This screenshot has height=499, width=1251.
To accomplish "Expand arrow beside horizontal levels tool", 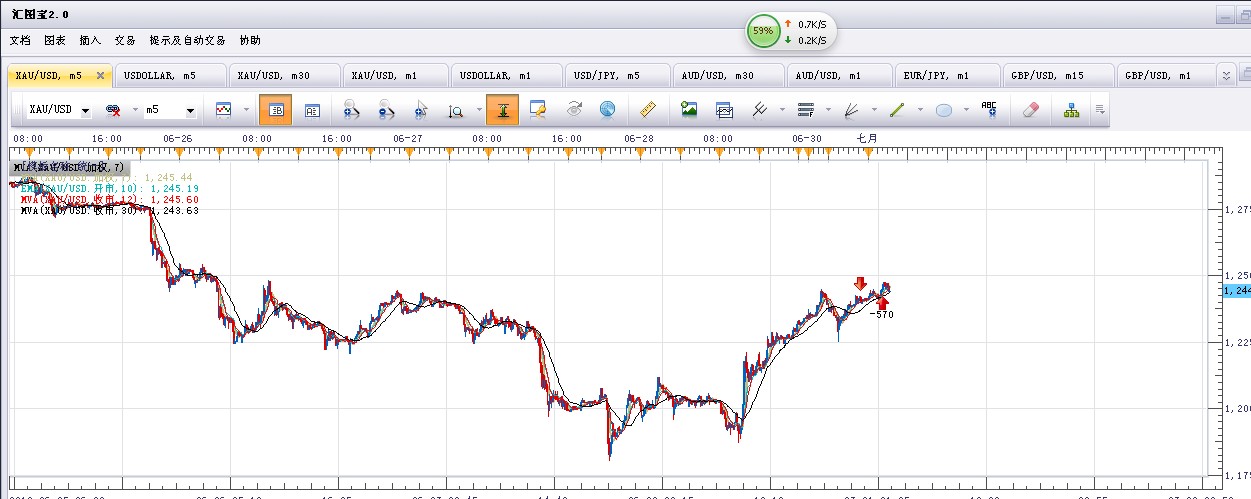I will click(x=828, y=110).
